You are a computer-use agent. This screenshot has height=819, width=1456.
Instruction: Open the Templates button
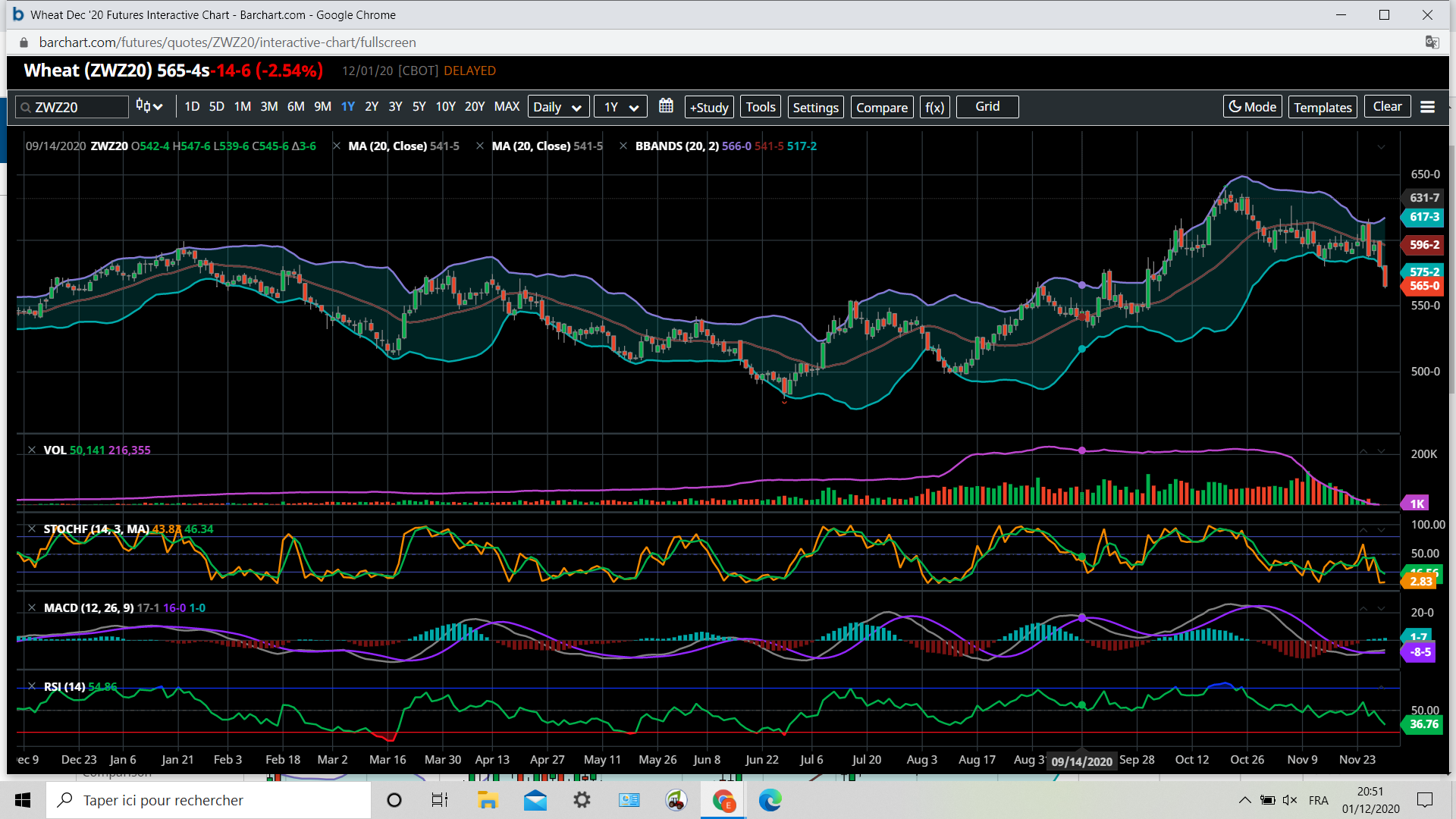(x=1323, y=107)
